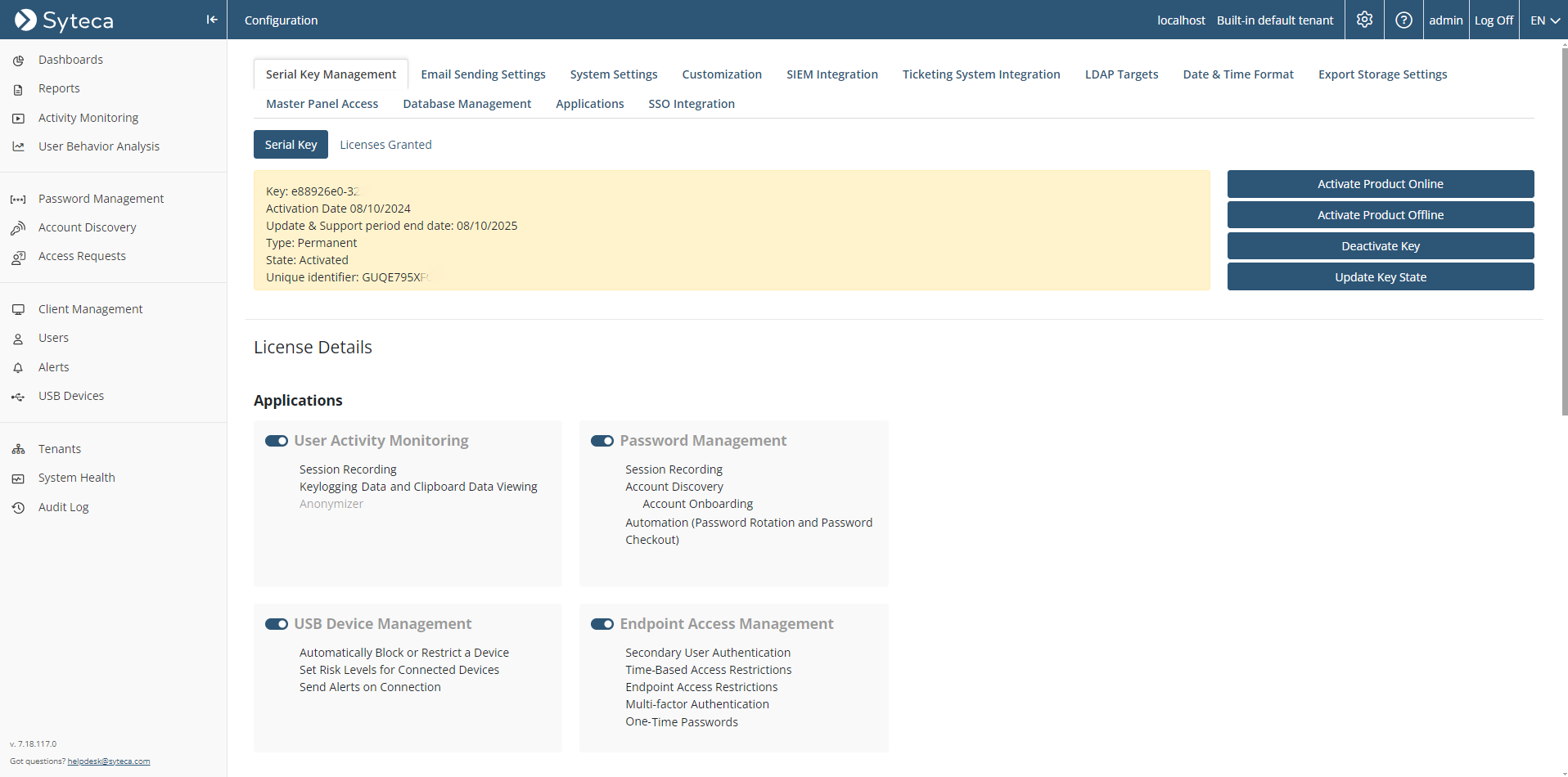The height and width of the screenshot is (777, 1568).
Task: Switch to Email Sending Settings tab
Action: click(483, 74)
